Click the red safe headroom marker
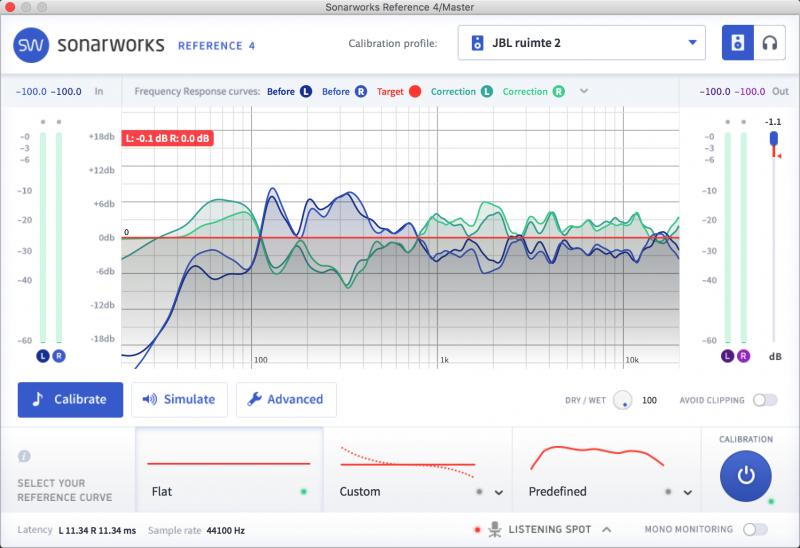800x548 pixels. point(778,155)
